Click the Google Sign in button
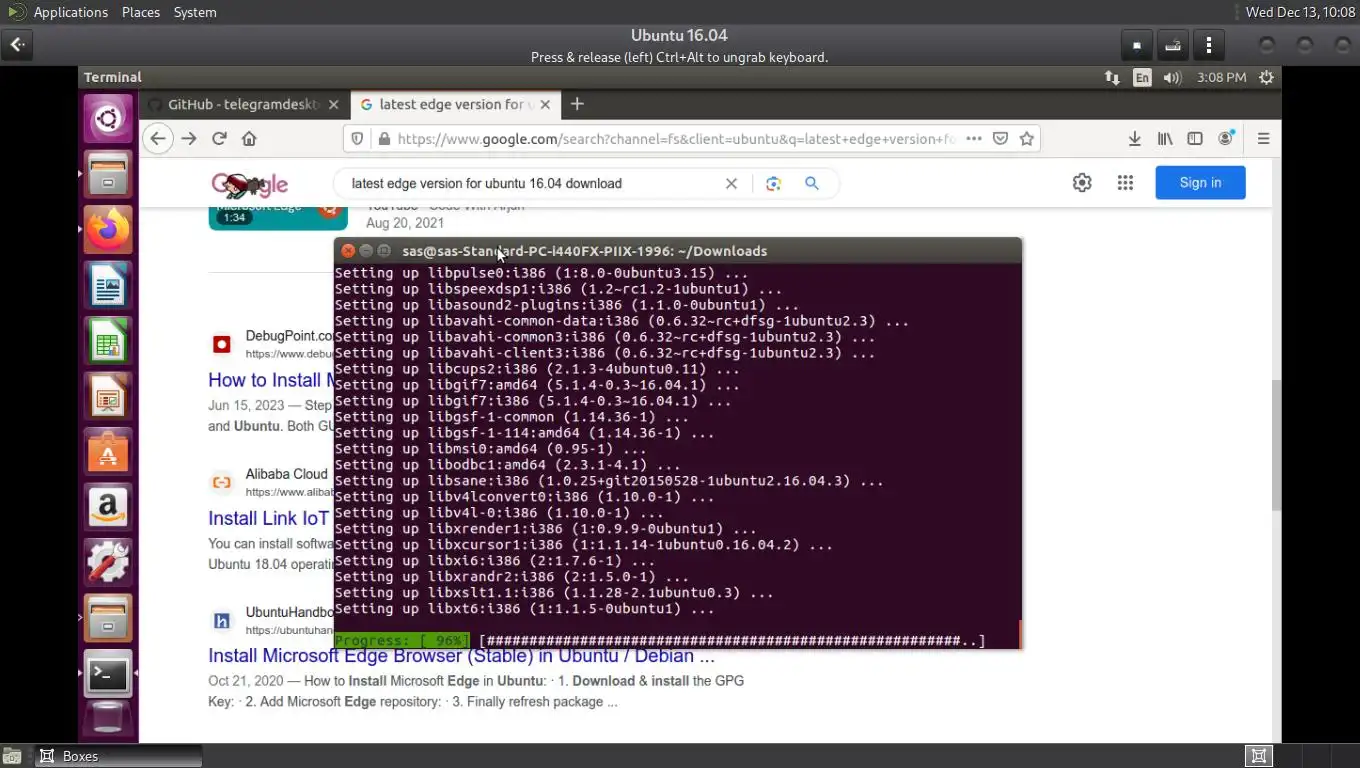This screenshot has height=768, width=1360. 1200,183
